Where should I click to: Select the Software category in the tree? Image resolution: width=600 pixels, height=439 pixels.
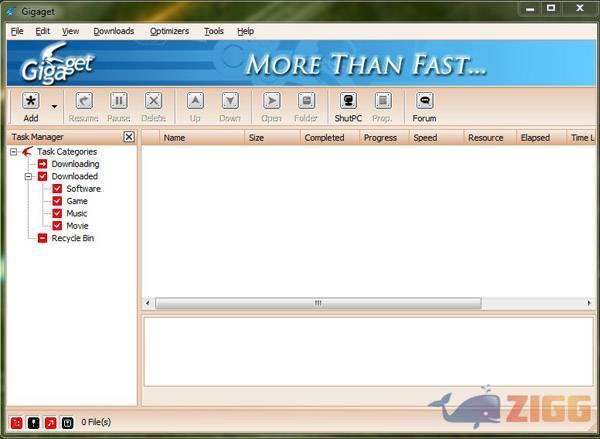click(83, 189)
